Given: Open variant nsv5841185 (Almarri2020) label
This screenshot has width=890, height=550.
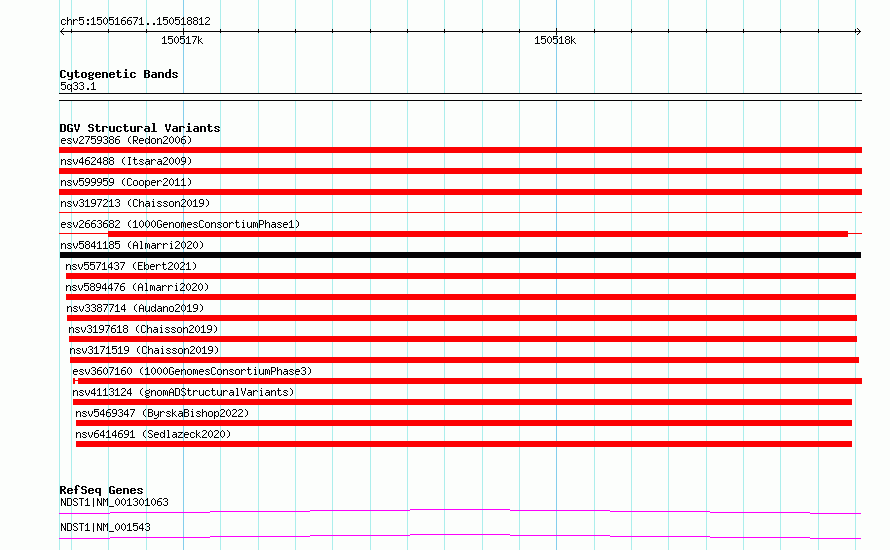Looking at the screenshot, I should tap(132, 245).
